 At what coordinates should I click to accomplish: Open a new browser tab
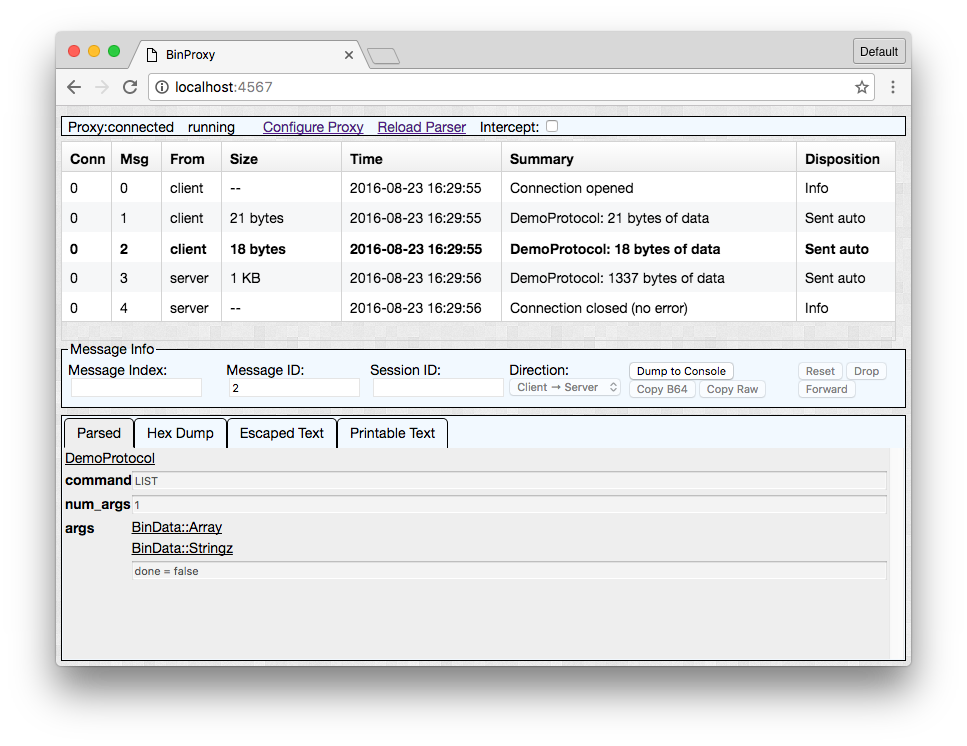384,56
